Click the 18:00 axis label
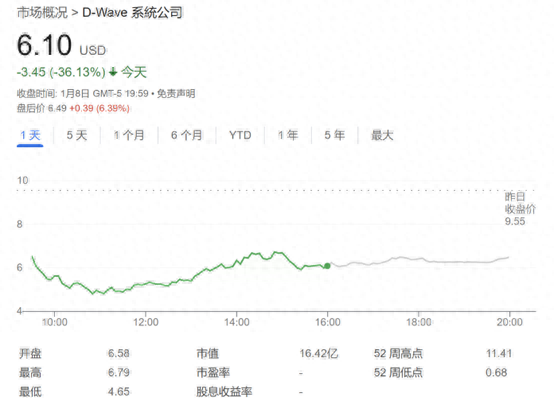 pos(419,322)
